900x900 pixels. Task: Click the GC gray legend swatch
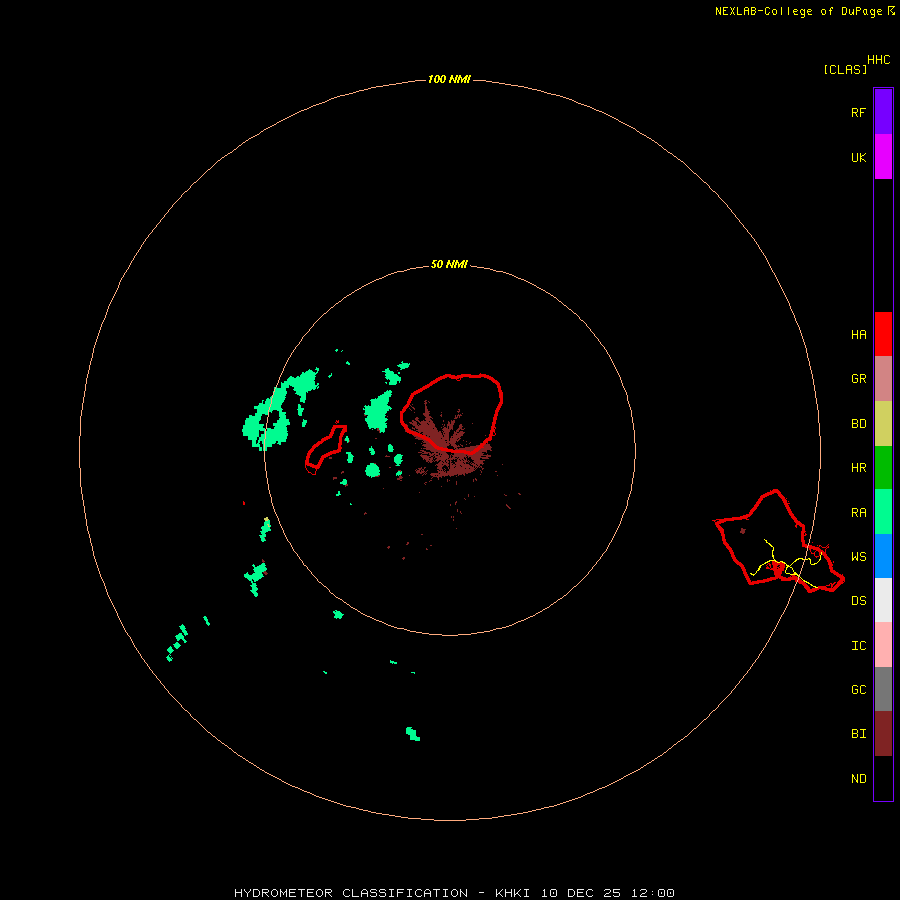883,689
